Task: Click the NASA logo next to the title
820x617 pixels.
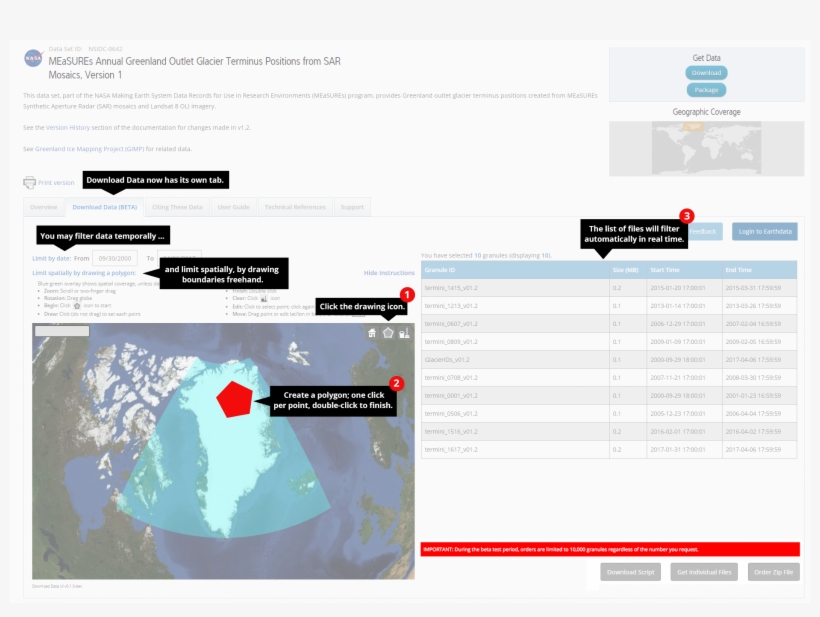Action: click(33, 59)
